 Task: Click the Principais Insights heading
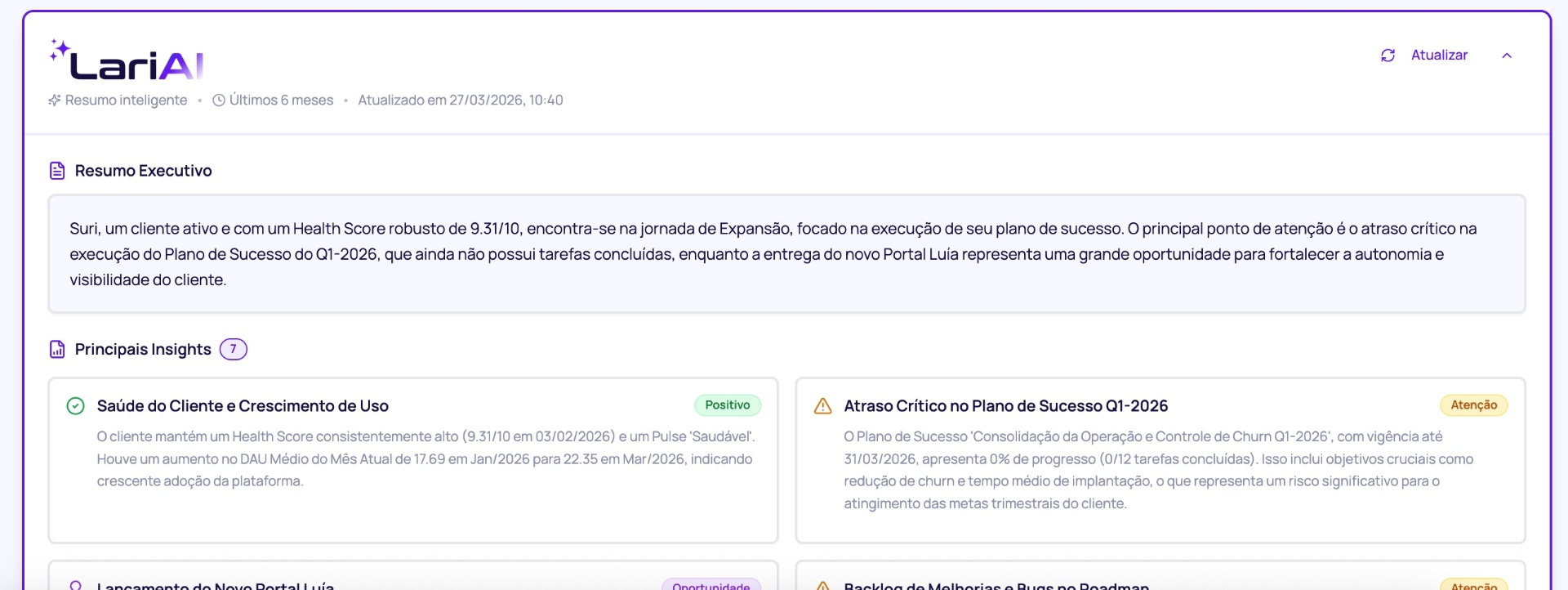[x=143, y=349]
